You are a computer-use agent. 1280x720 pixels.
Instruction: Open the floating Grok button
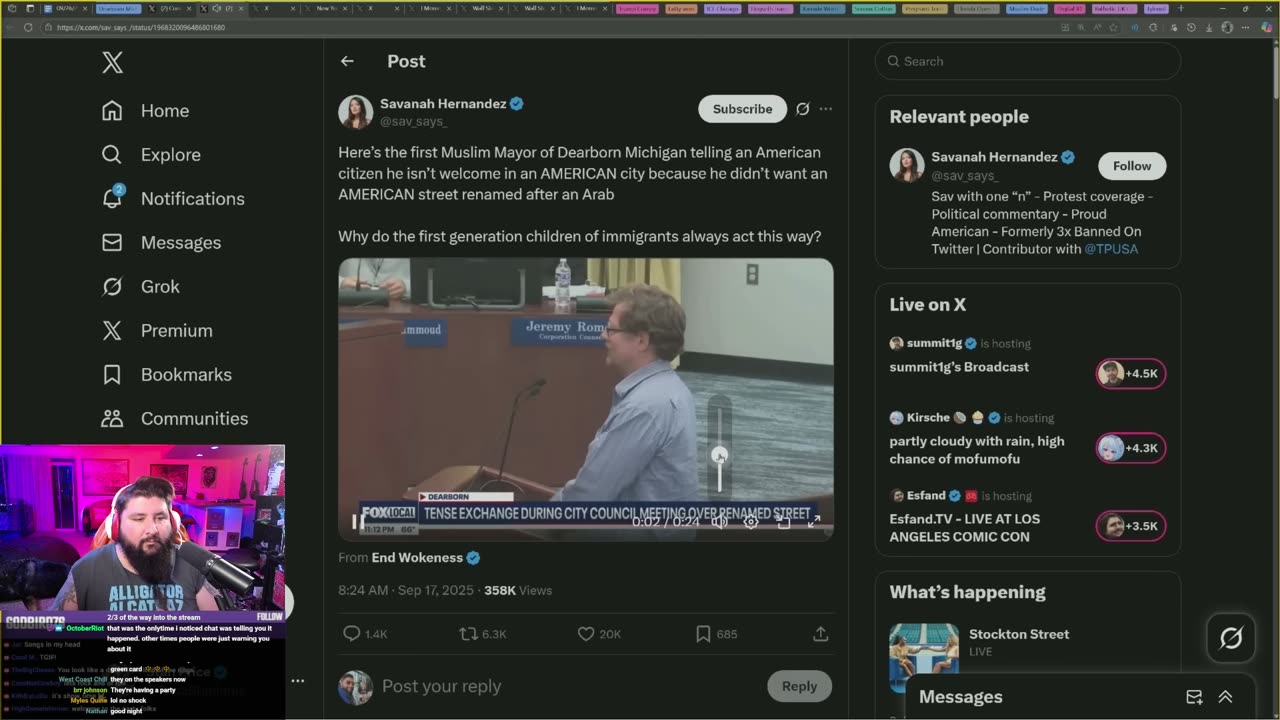click(x=1231, y=637)
